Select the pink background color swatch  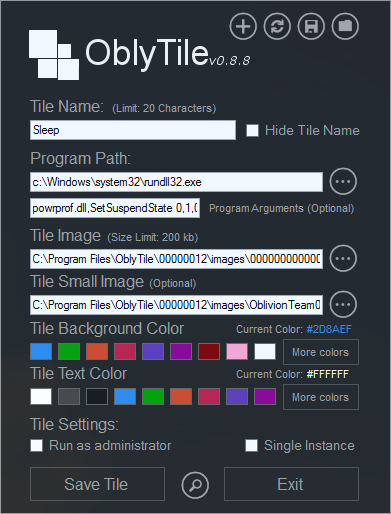(x=237, y=352)
